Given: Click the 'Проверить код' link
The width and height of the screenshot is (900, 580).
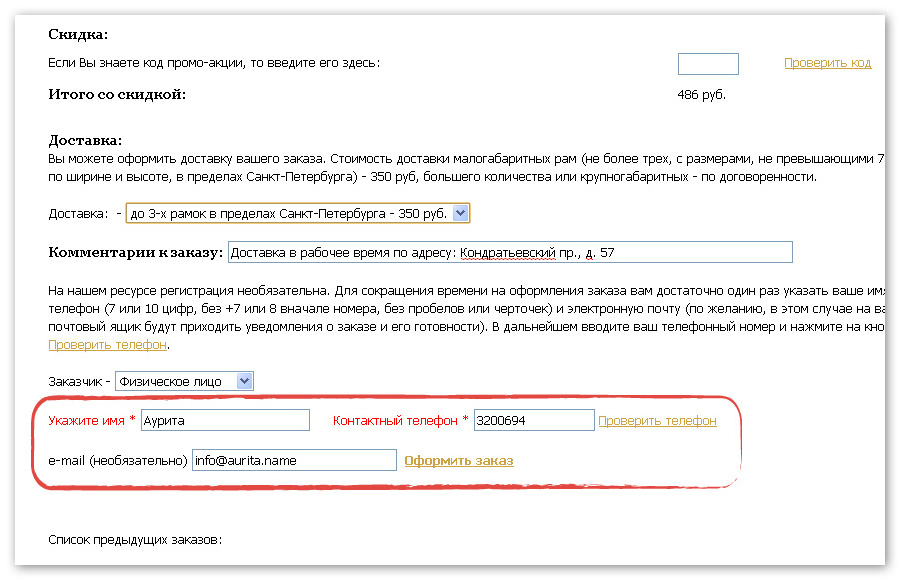Looking at the screenshot, I should coord(827,63).
